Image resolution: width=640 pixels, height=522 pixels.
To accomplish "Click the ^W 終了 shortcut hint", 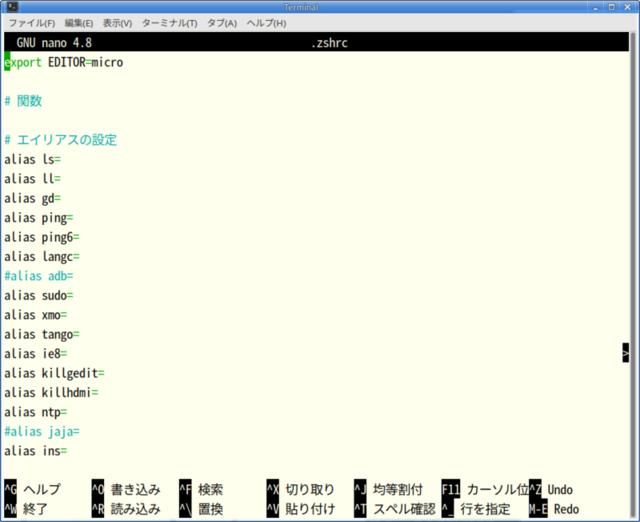I will click(26, 509).
